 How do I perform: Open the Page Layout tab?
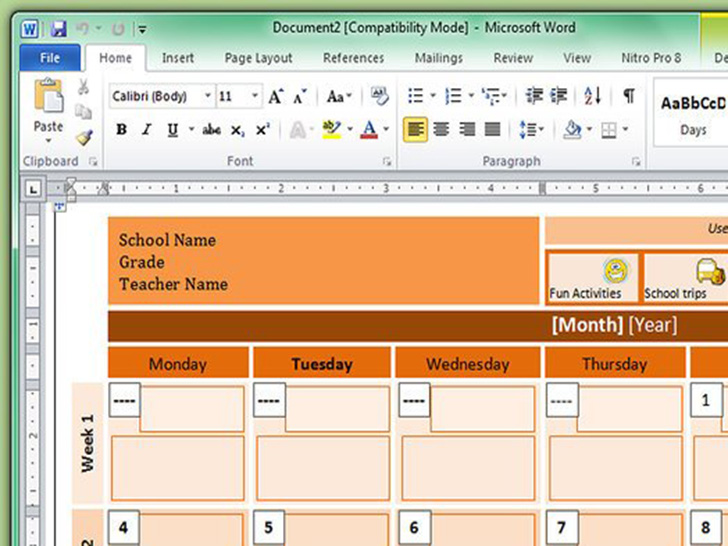(x=258, y=58)
